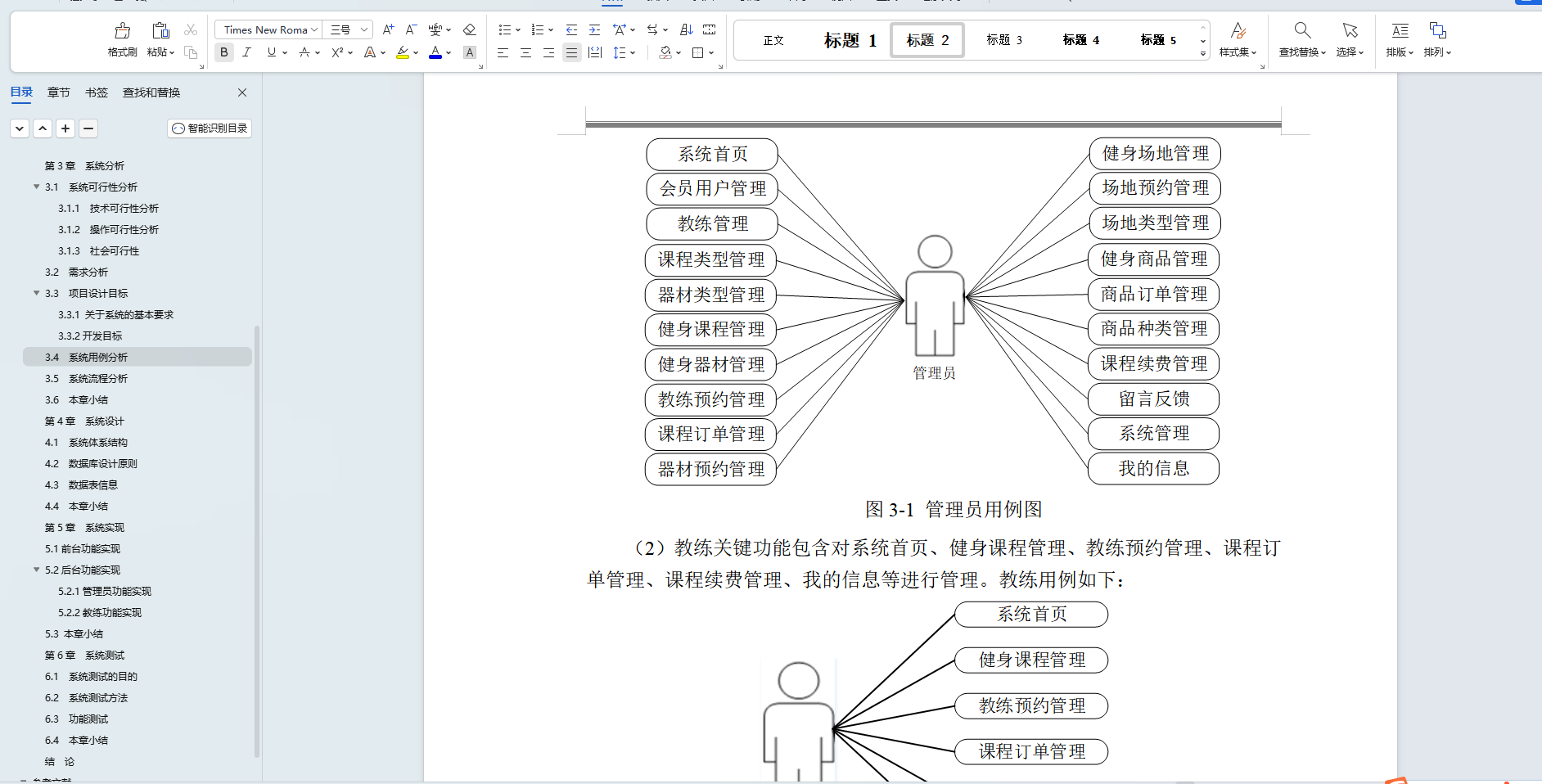
Task: Close the navigation pane
Action: (x=242, y=92)
